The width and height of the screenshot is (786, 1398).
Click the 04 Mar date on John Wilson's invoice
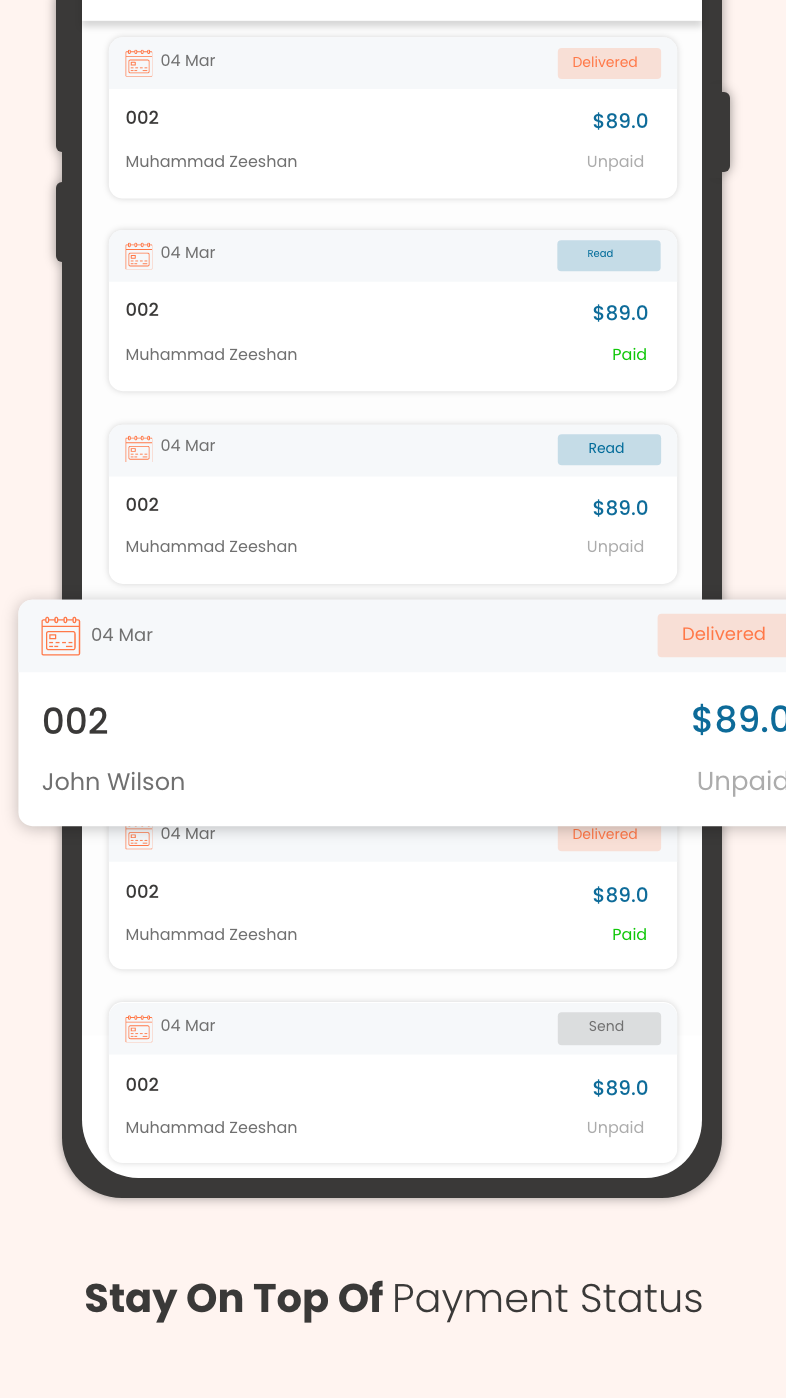[122, 635]
